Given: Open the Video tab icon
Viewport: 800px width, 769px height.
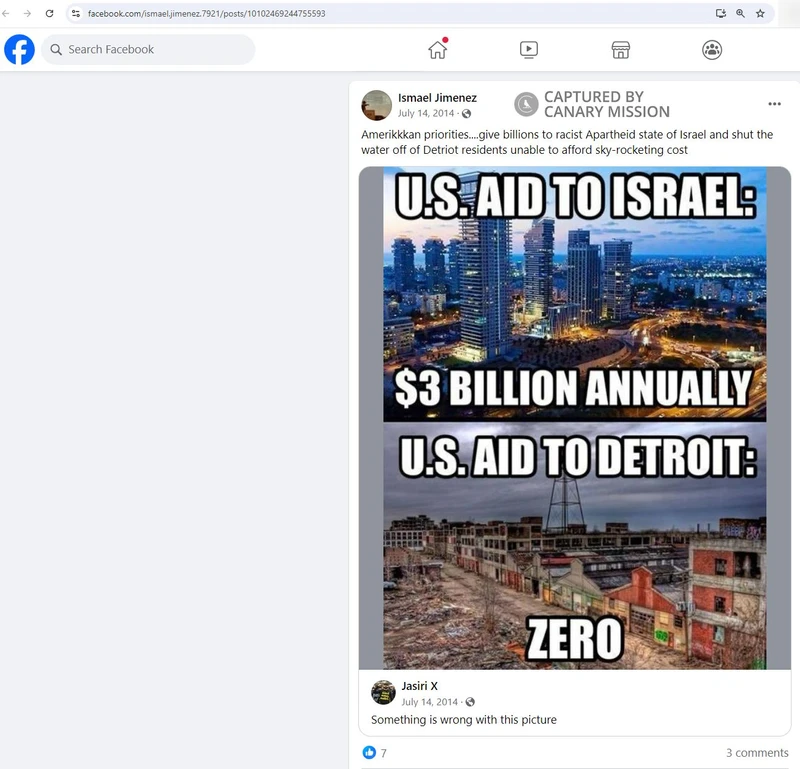Looking at the screenshot, I should [x=529, y=49].
